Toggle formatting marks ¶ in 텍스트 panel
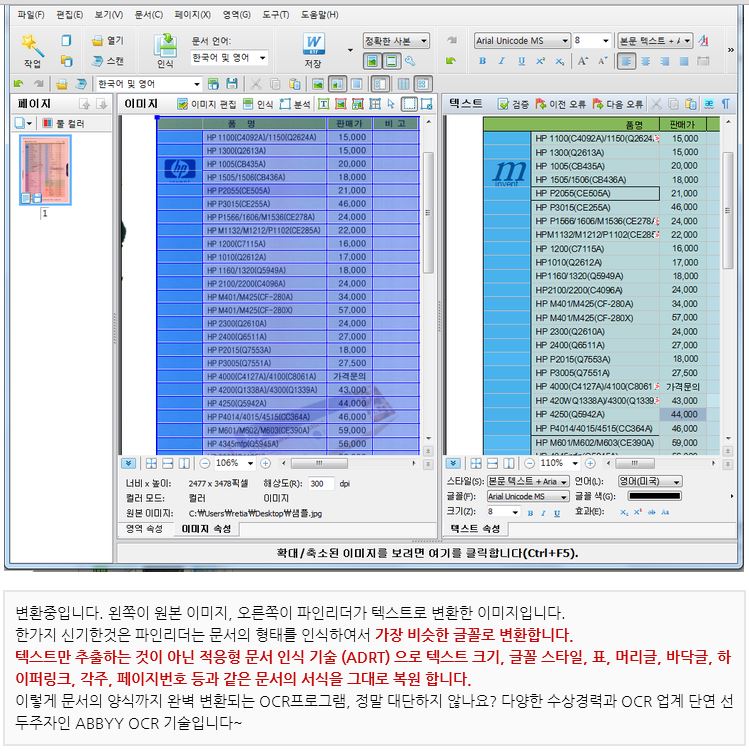 click(726, 104)
